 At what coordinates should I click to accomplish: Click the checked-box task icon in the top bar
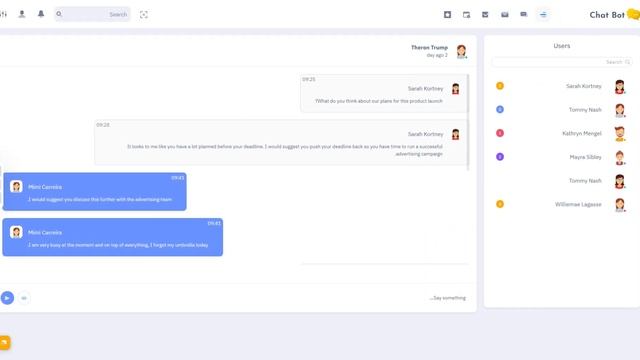485,15
